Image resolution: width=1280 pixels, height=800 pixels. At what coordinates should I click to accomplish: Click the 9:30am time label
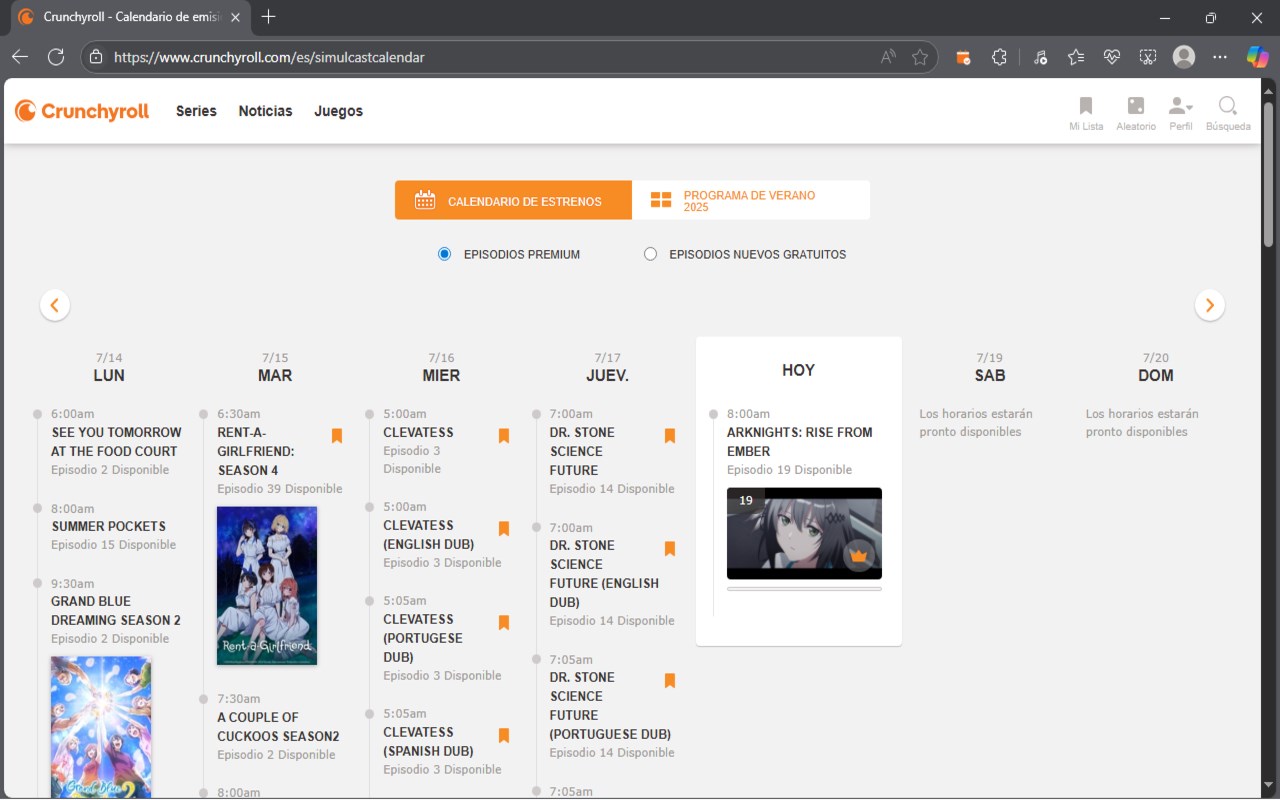72,584
